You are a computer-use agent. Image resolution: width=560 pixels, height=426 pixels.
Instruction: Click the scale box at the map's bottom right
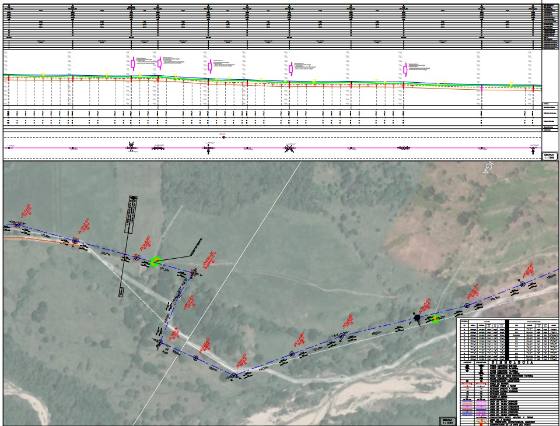point(448,421)
